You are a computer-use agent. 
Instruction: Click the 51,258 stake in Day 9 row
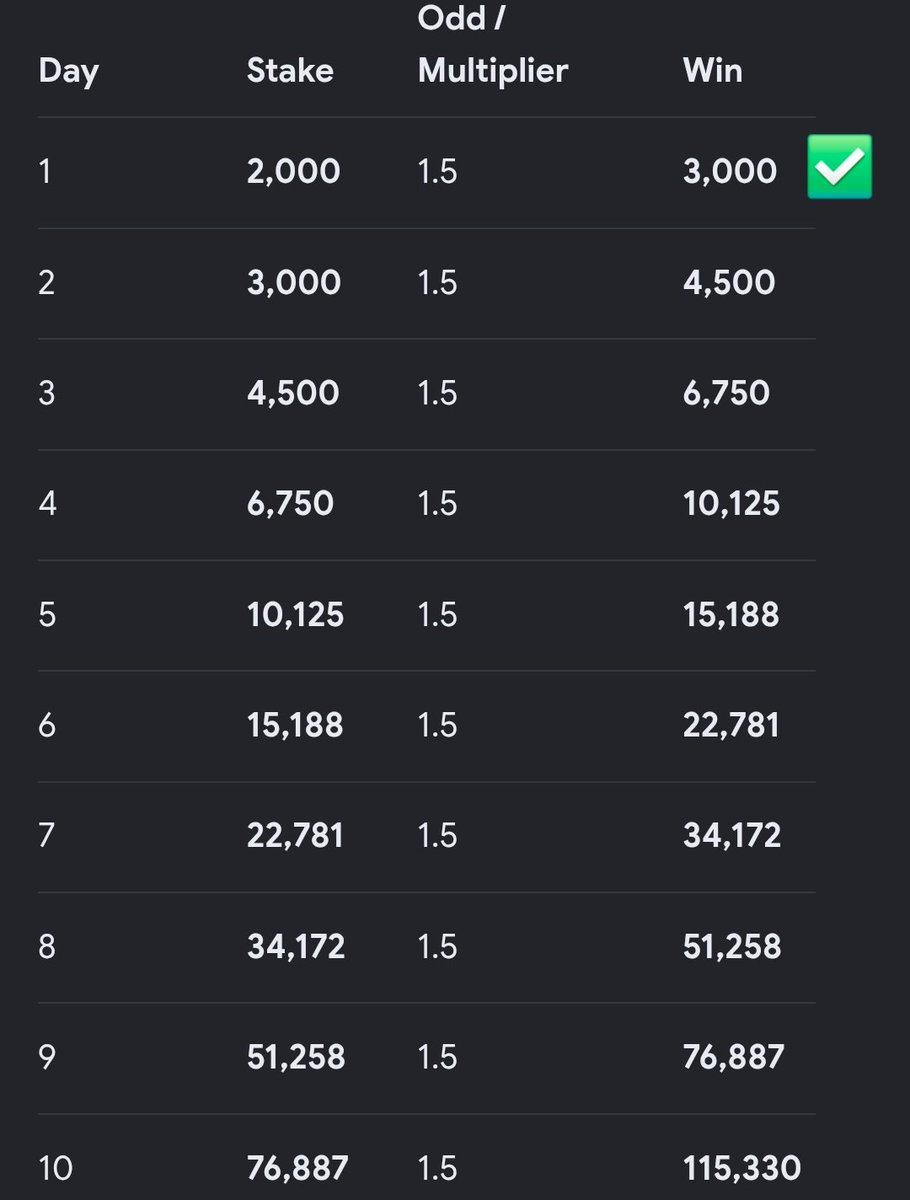click(x=296, y=1058)
